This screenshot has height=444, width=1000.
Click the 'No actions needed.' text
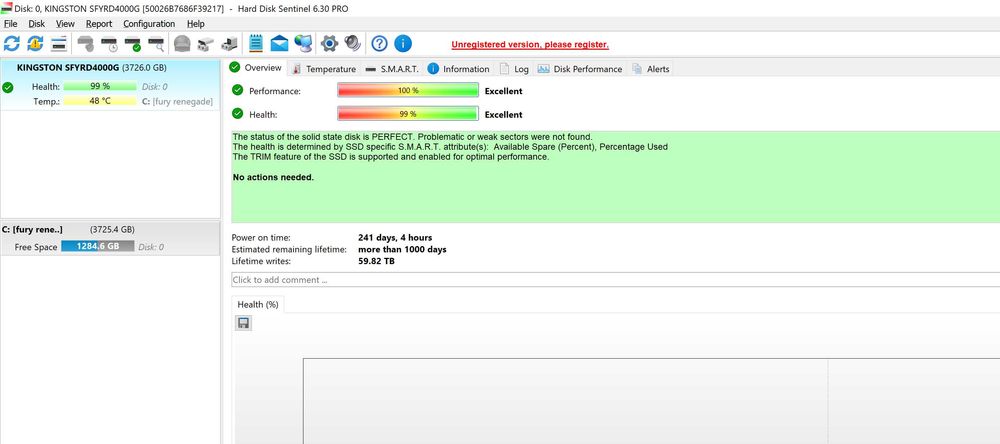(273, 177)
